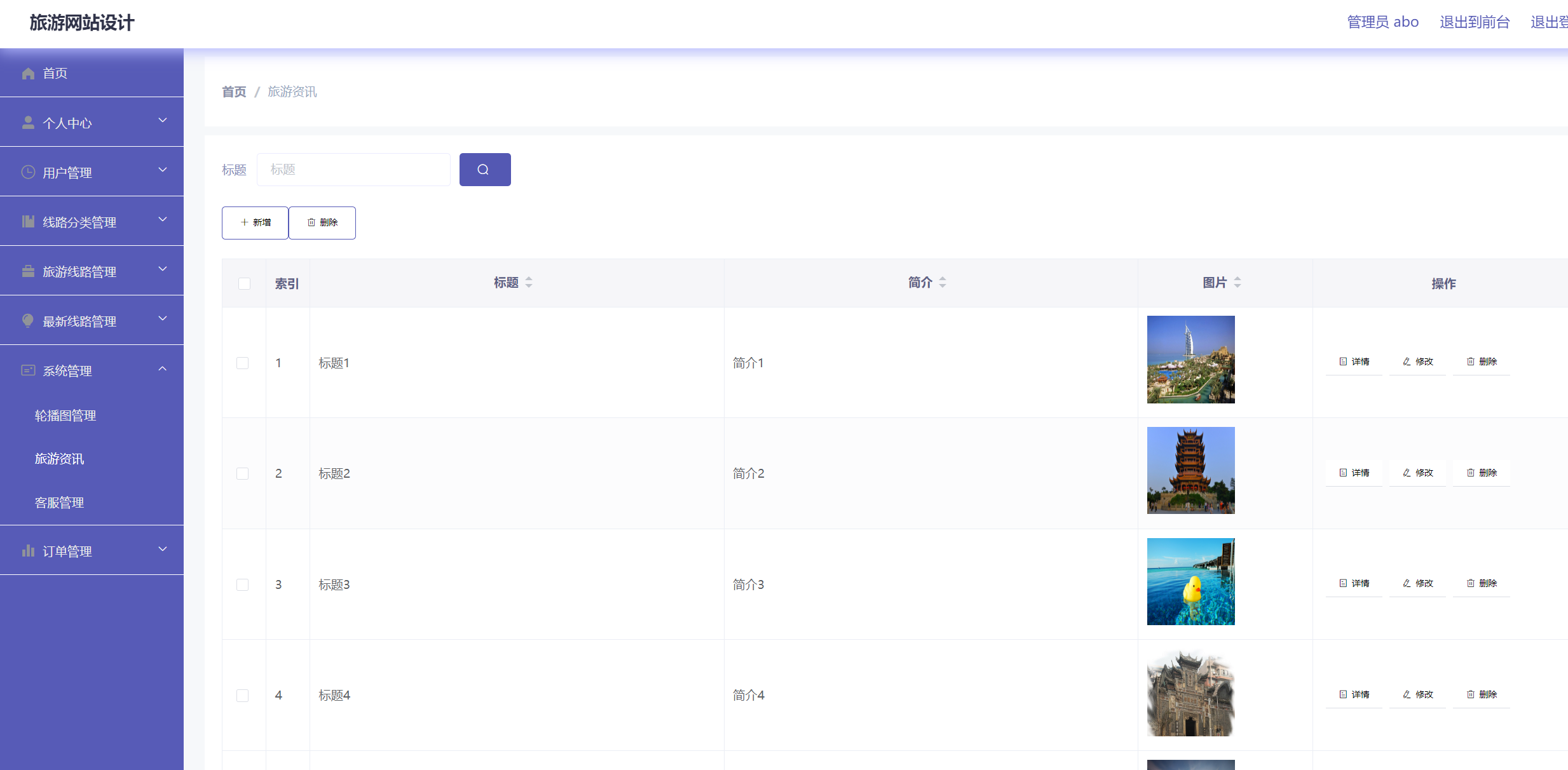Image resolution: width=1568 pixels, height=770 pixels.
Task: Toggle the 标题 column sort arrows
Action: 528,283
